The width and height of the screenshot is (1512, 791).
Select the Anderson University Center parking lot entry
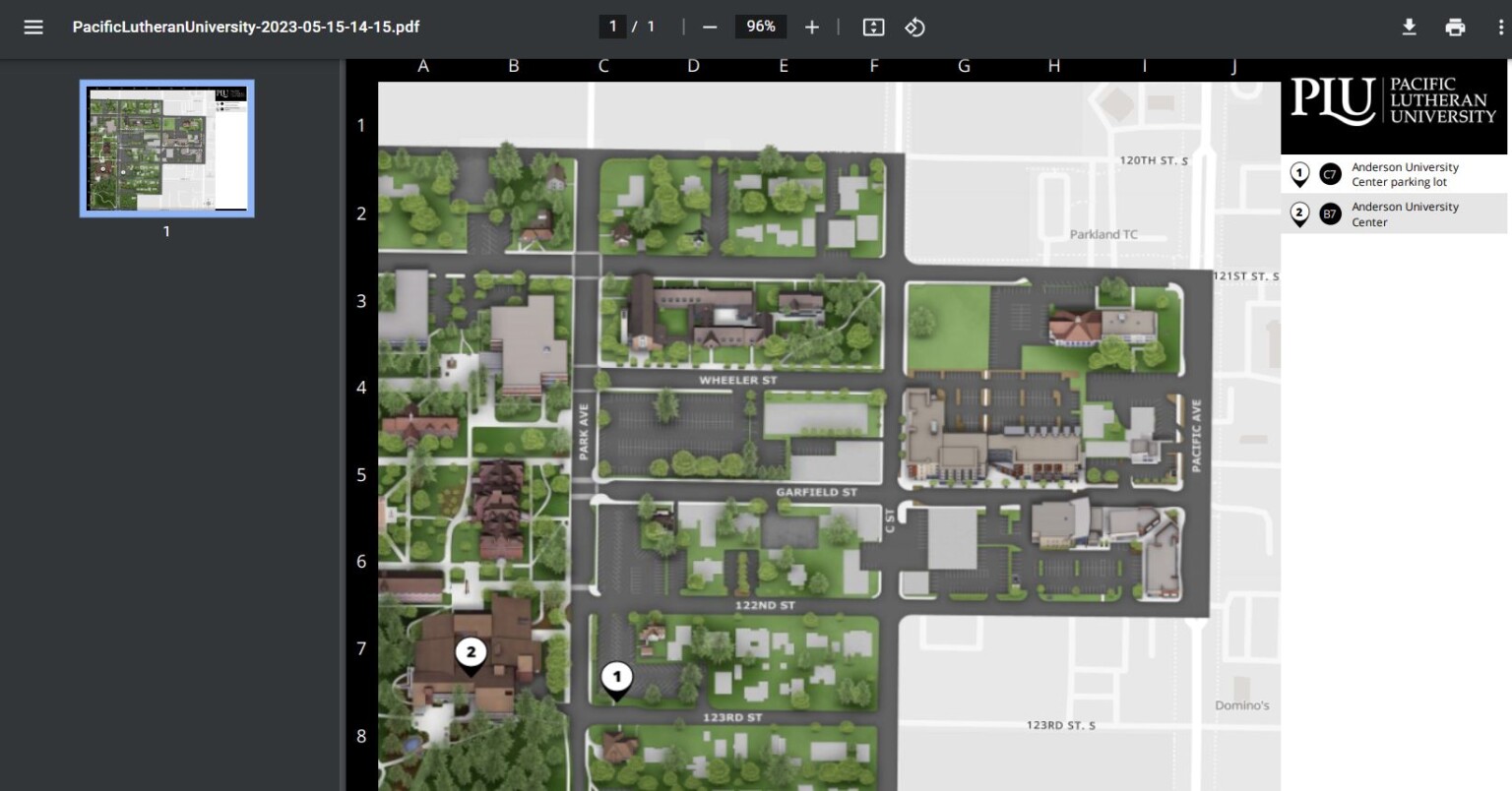[1405, 174]
